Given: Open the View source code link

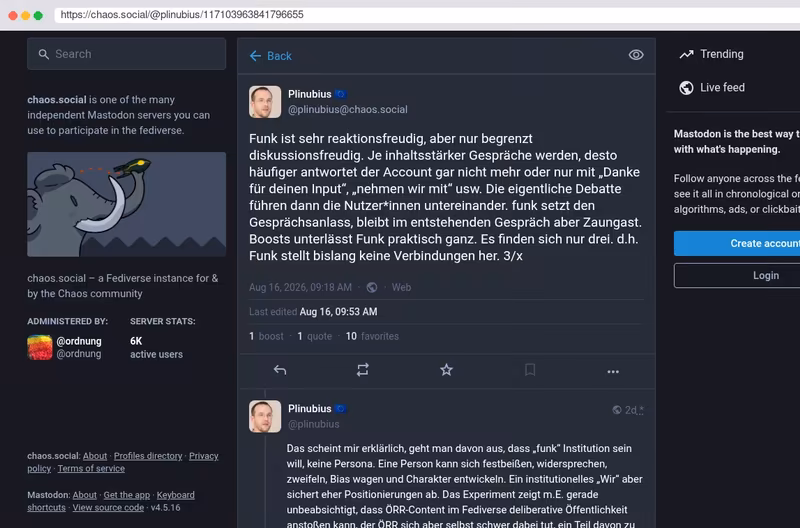Looking at the screenshot, I should pos(108,508).
